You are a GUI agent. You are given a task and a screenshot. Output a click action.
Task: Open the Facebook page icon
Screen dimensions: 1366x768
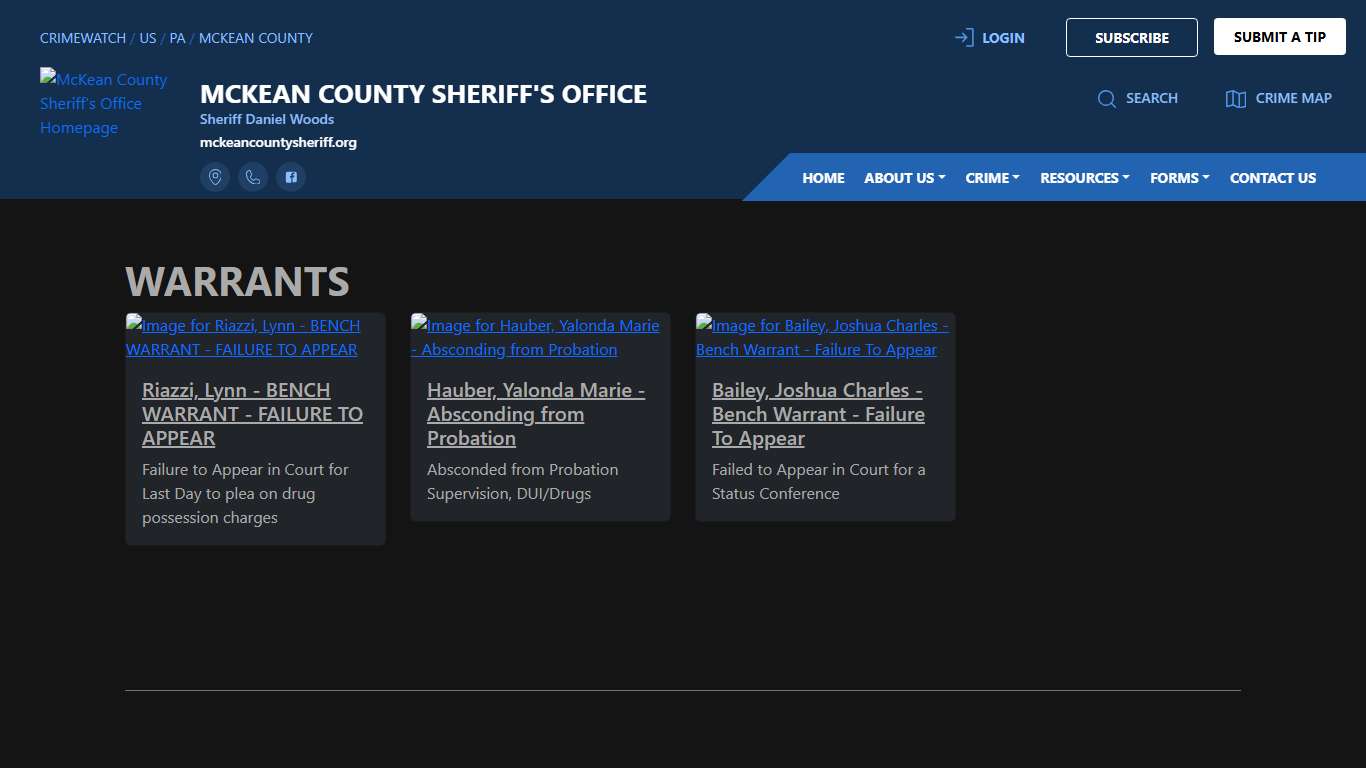pos(291,176)
